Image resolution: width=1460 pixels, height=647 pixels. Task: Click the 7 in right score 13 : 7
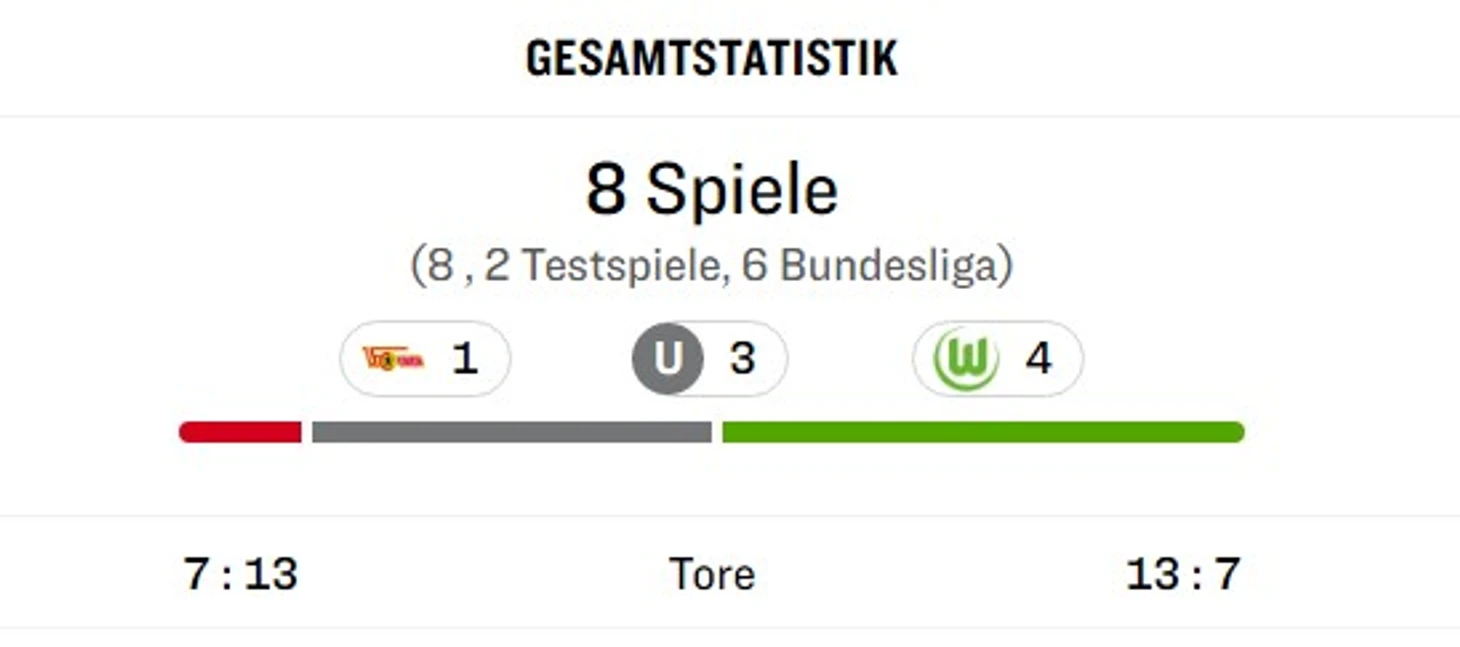(1227, 575)
